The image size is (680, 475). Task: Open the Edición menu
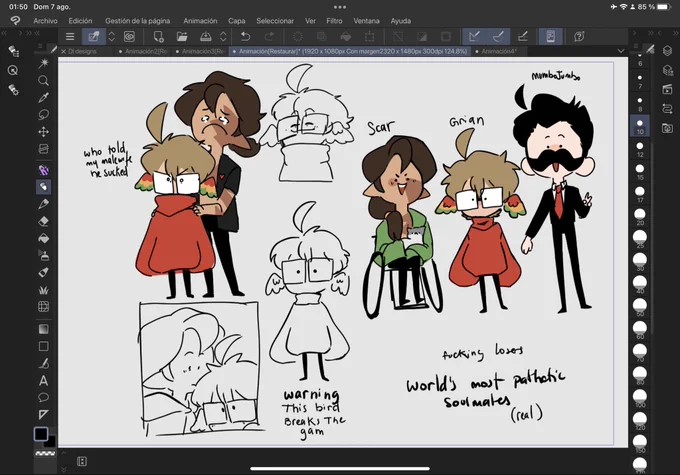click(x=80, y=21)
